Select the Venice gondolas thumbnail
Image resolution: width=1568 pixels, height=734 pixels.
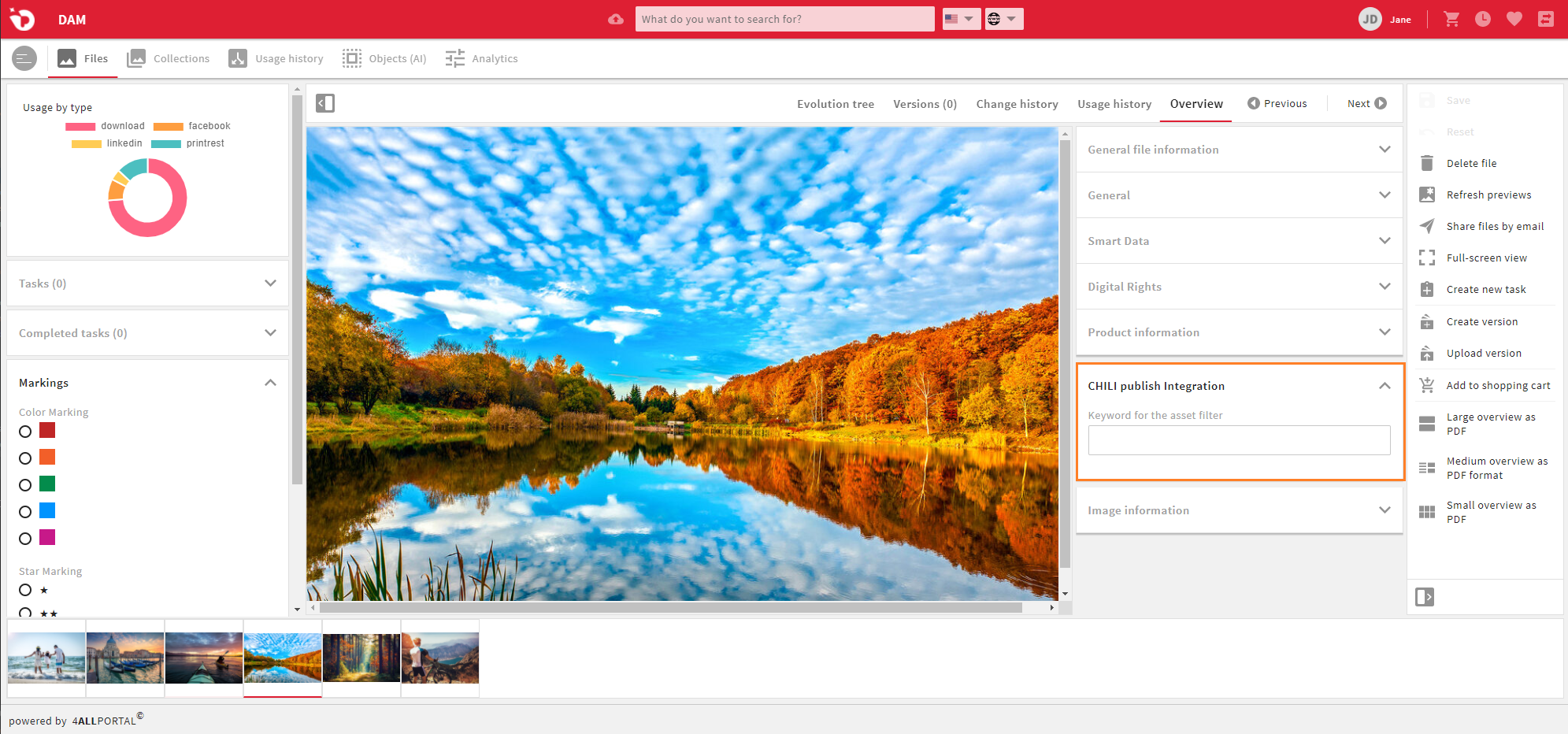(125, 658)
